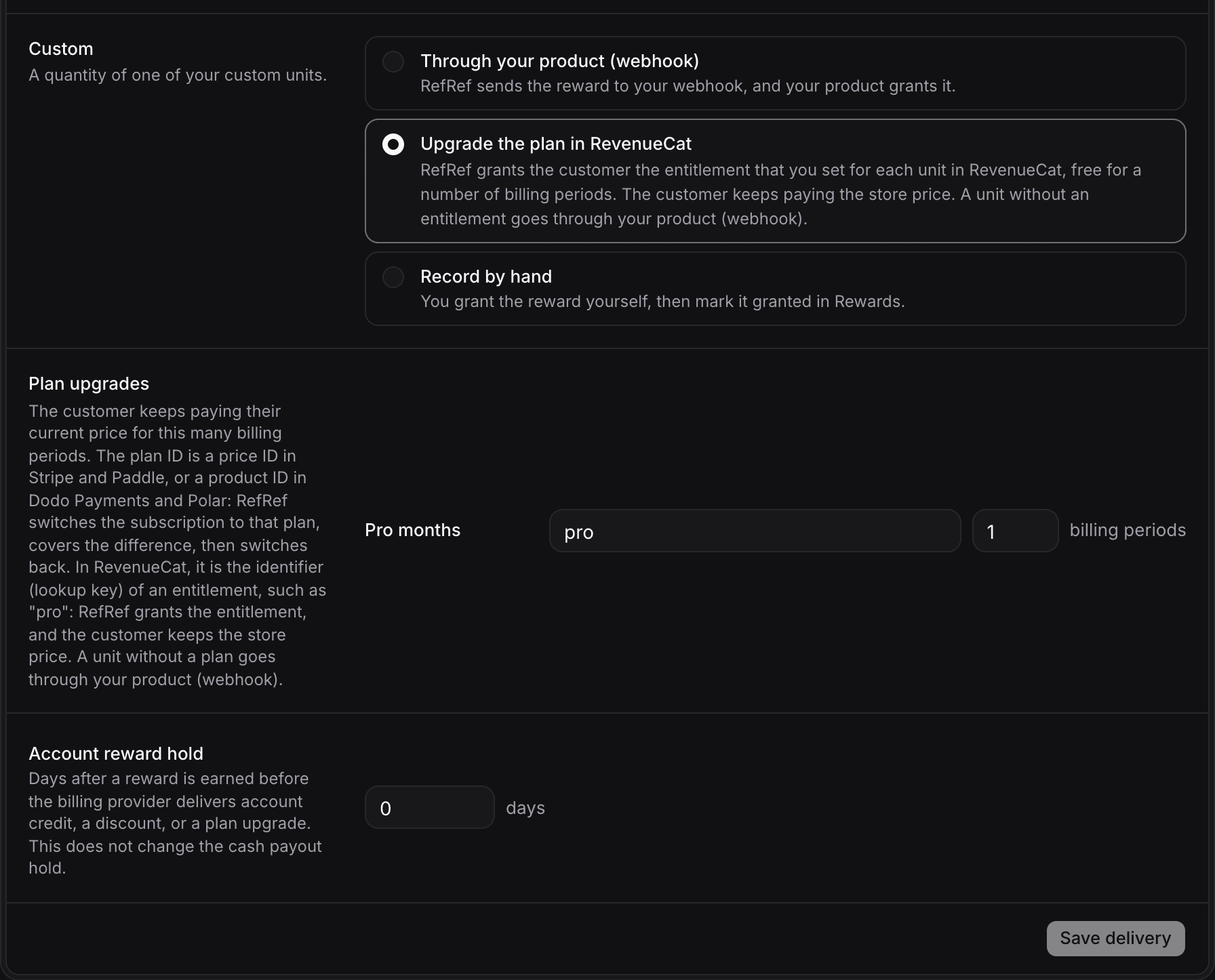The width and height of the screenshot is (1215, 980).
Task: Click the 'billing periods' label
Action: (1128, 530)
